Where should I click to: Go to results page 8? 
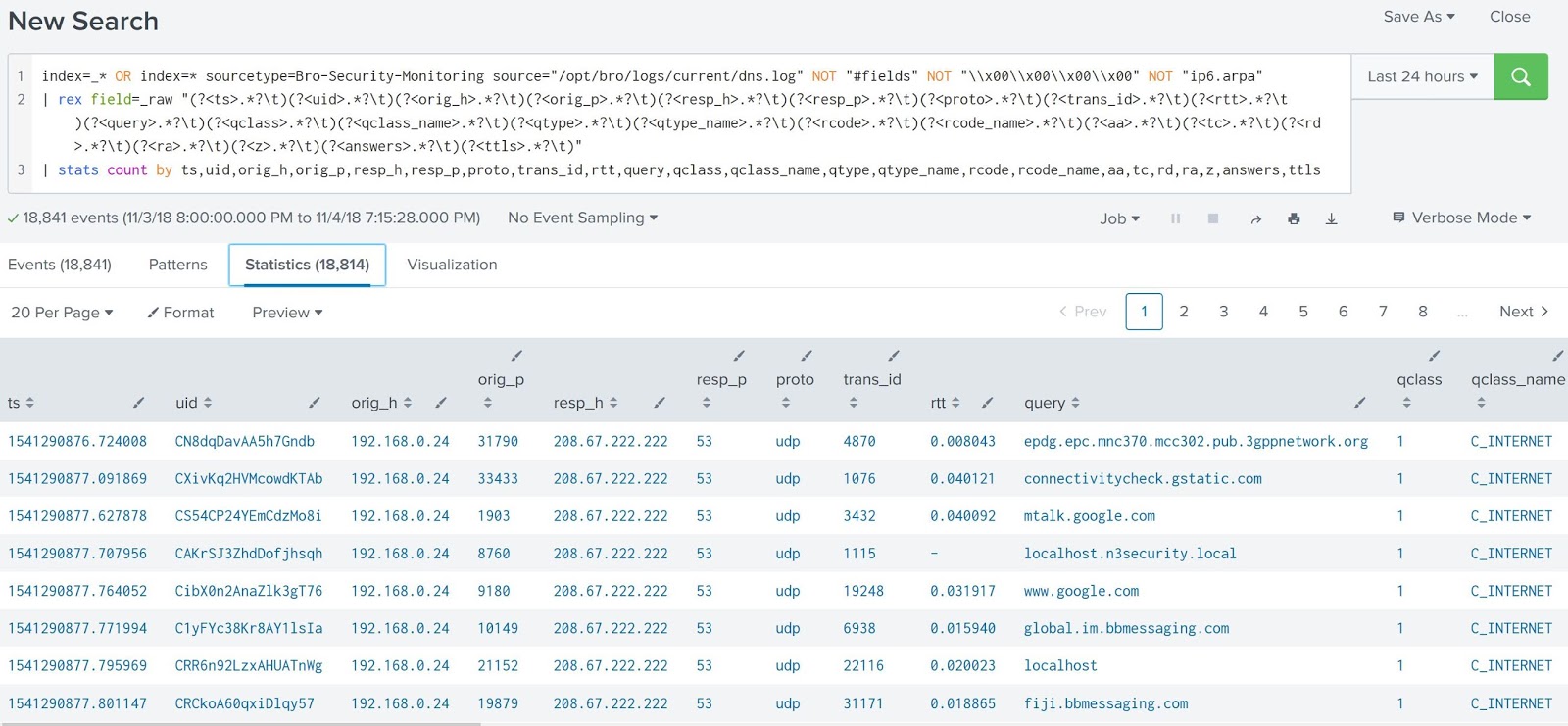click(x=1423, y=312)
